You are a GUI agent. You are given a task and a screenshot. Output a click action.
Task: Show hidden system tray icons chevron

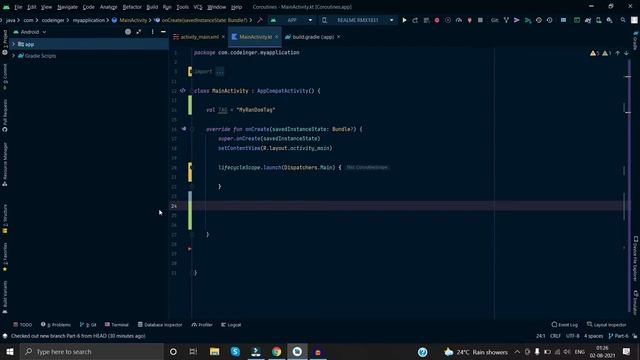click(517, 351)
